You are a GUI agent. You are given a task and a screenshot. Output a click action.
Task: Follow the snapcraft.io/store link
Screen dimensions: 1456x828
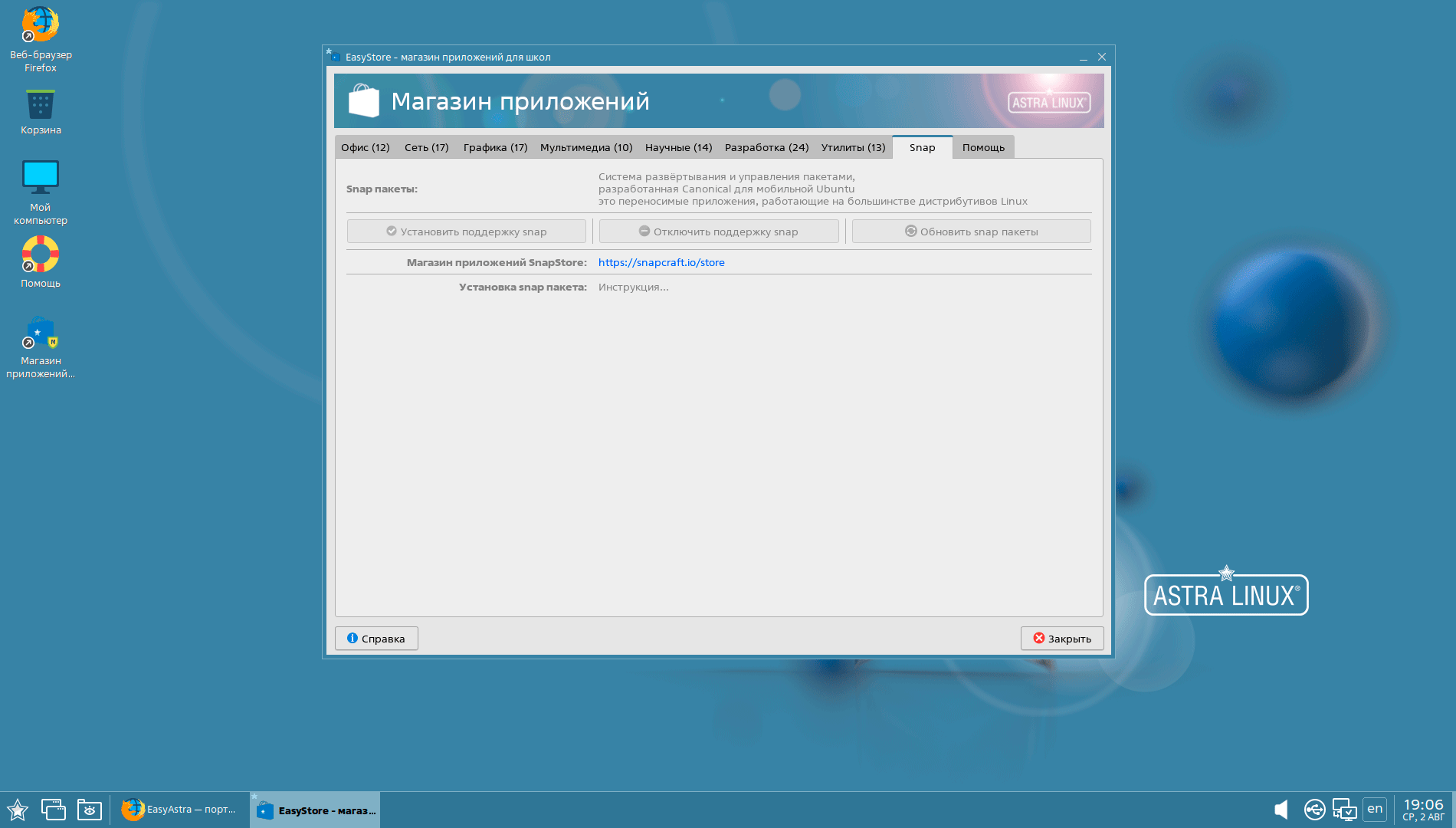pos(661,262)
